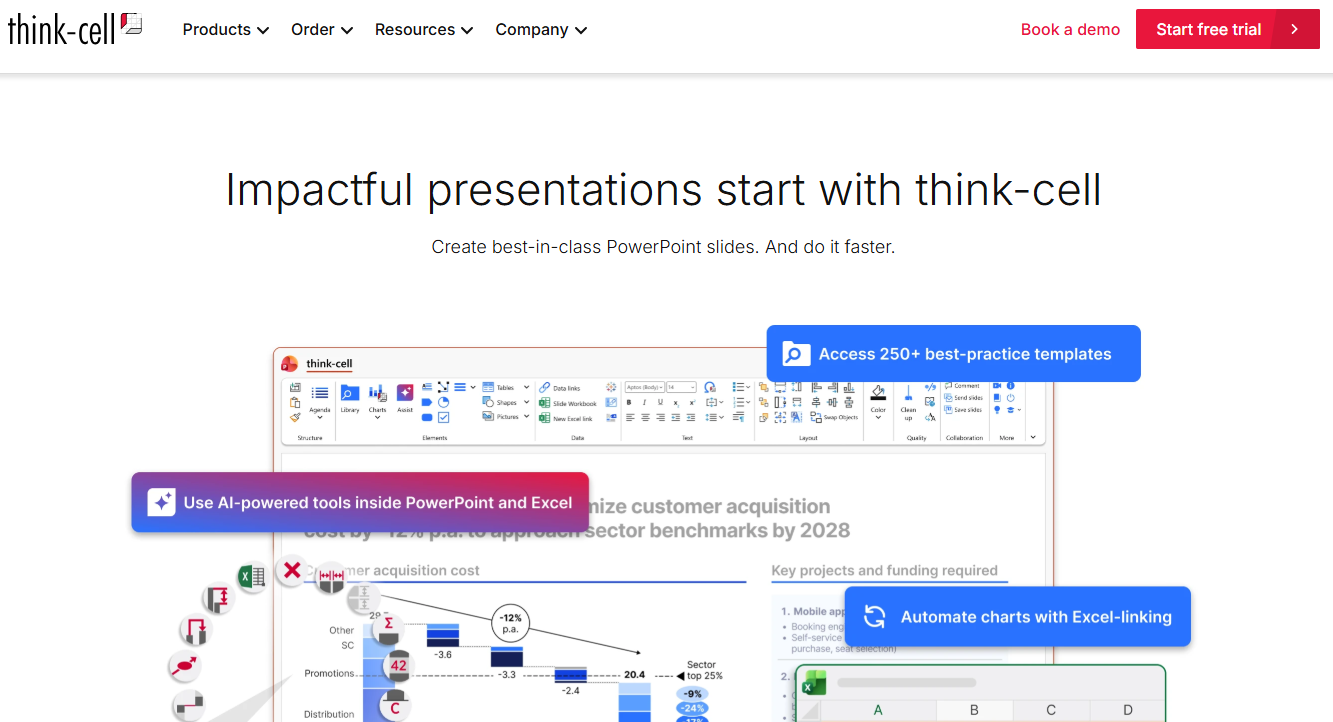Image resolution: width=1333 pixels, height=722 pixels.
Task: Click Access 250+ best-practice templates badge
Action: [x=954, y=353]
